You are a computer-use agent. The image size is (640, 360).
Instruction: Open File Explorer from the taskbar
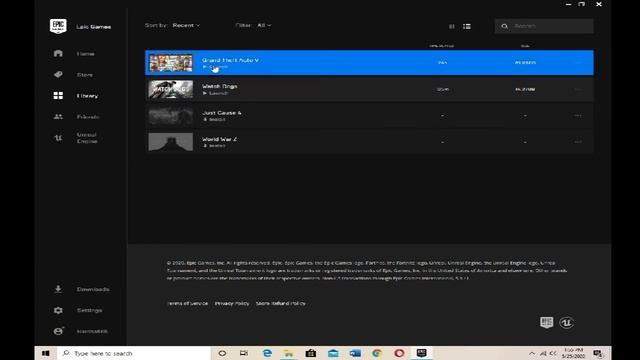click(289, 353)
